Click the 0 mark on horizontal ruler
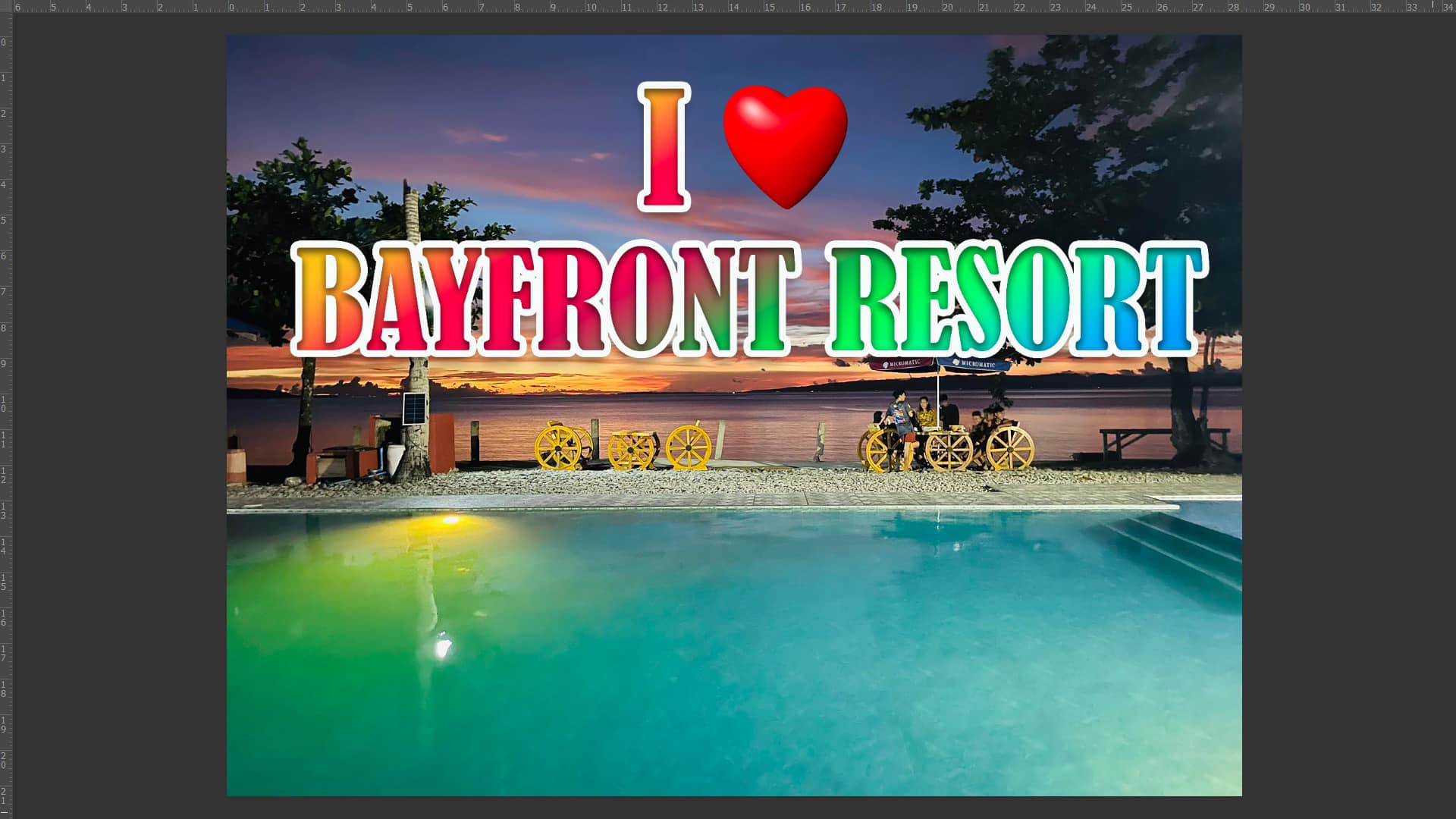The height and width of the screenshot is (819, 1456). (231, 7)
